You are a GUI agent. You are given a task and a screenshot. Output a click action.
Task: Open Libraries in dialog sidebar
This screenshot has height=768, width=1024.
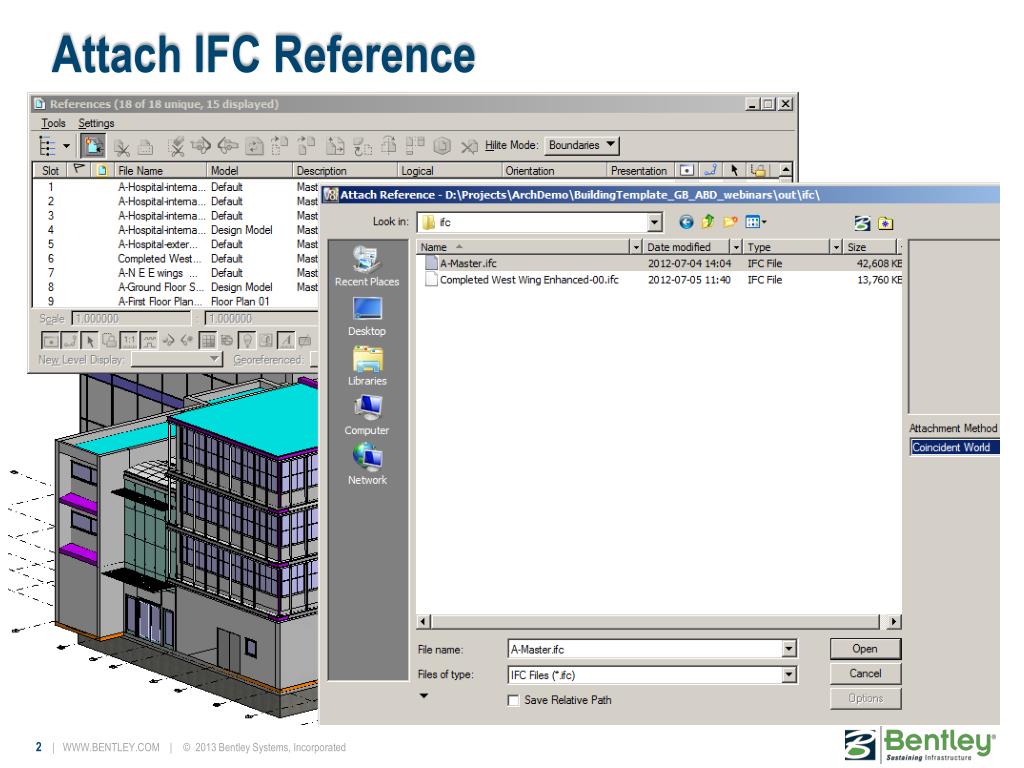(x=367, y=366)
